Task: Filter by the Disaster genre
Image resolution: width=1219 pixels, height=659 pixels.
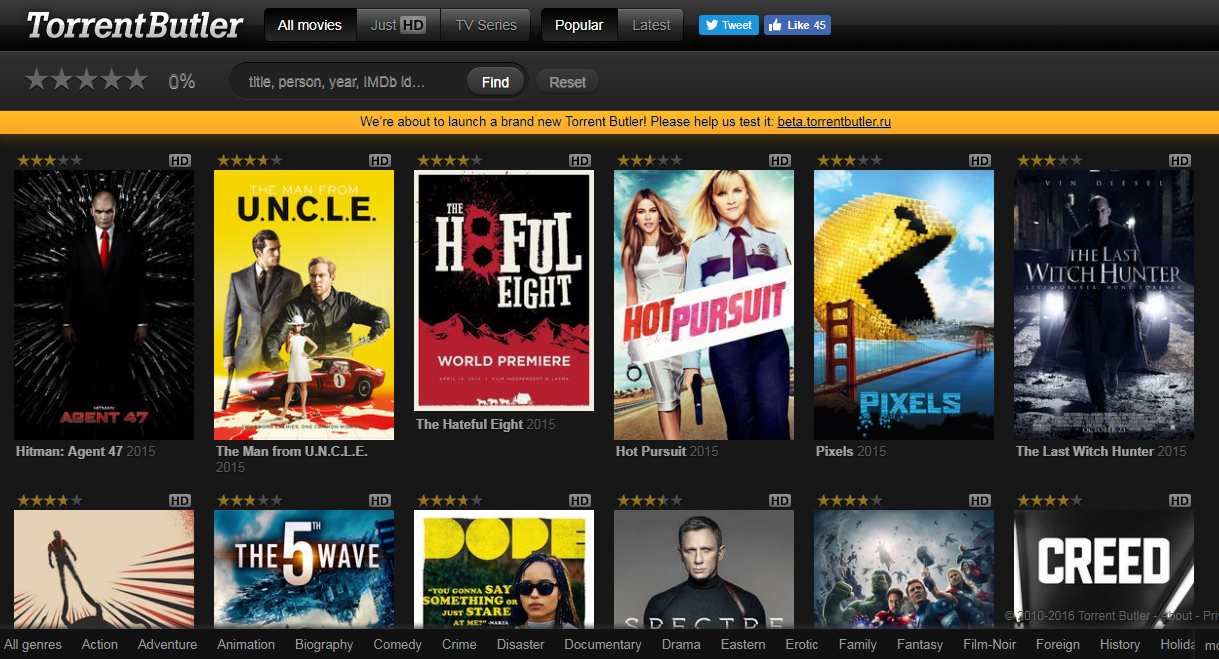Action: click(x=521, y=644)
